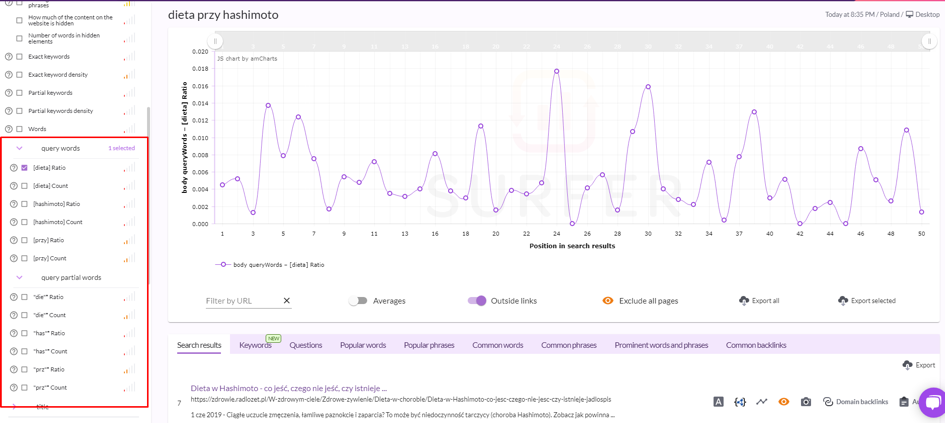Screen dimensions: 945x423
Task: Open help icon for Partial keywords
Action: coord(8,93)
